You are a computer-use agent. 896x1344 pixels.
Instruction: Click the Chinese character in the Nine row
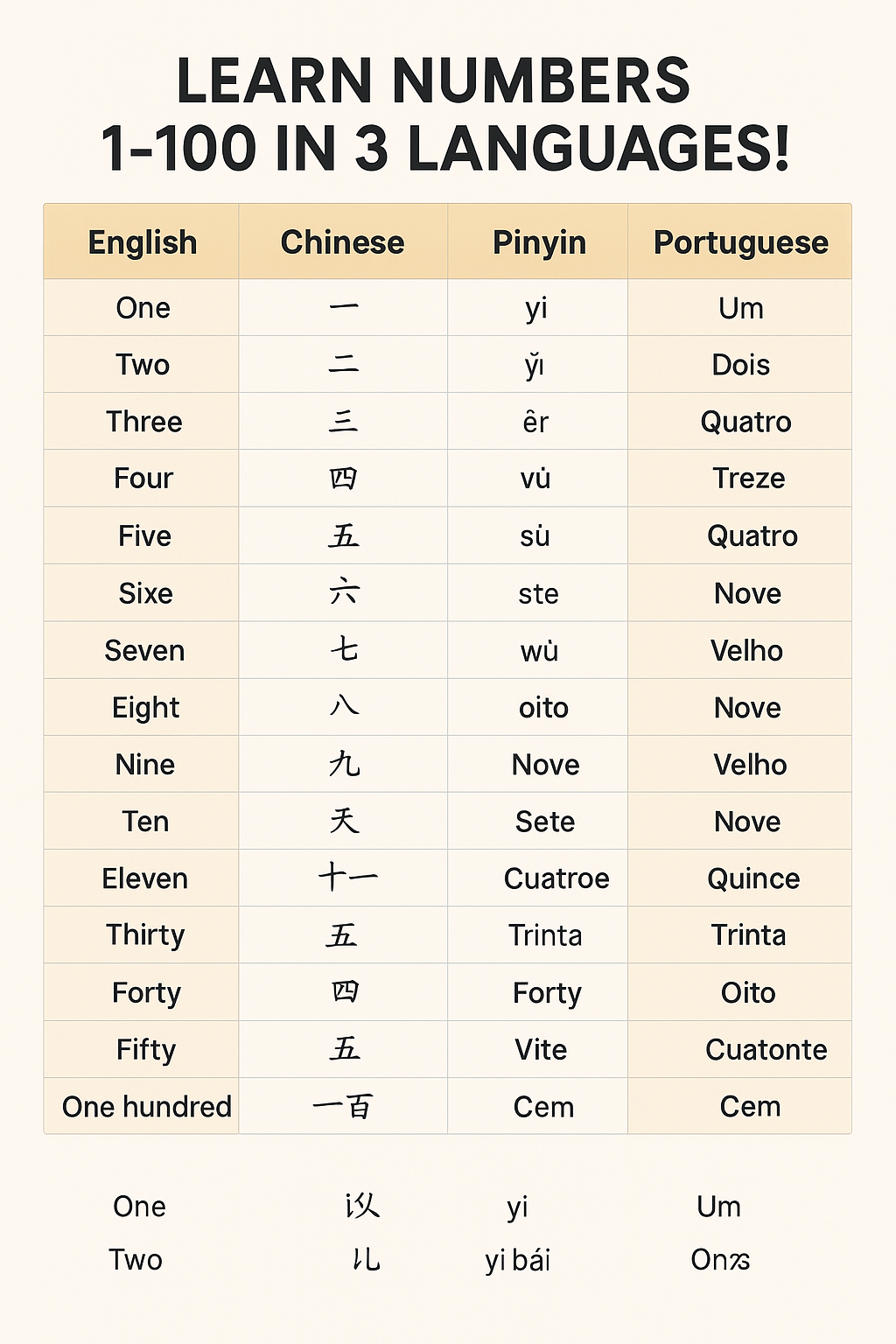344,764
